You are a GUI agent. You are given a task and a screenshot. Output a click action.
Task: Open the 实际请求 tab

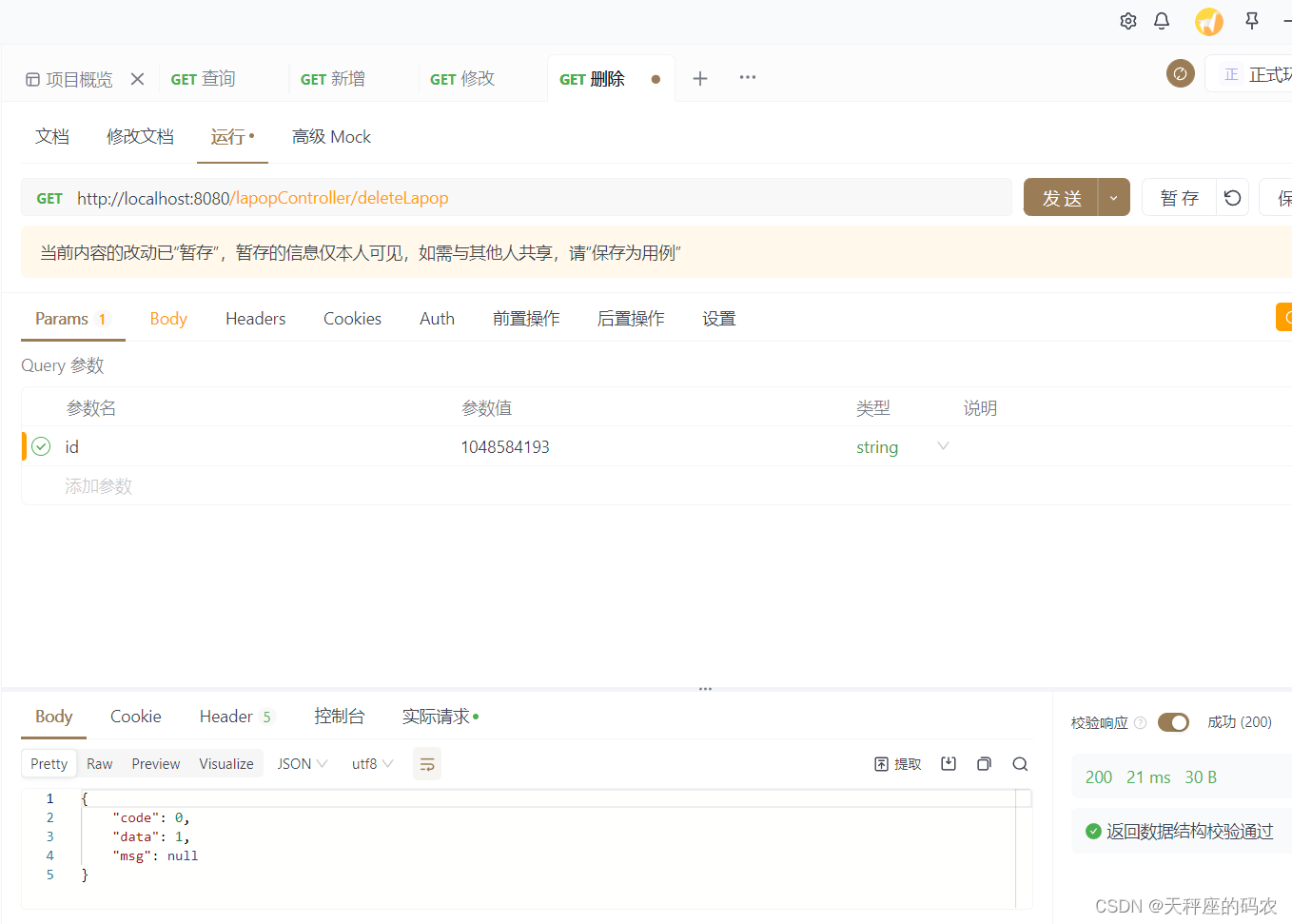(440, 717)
